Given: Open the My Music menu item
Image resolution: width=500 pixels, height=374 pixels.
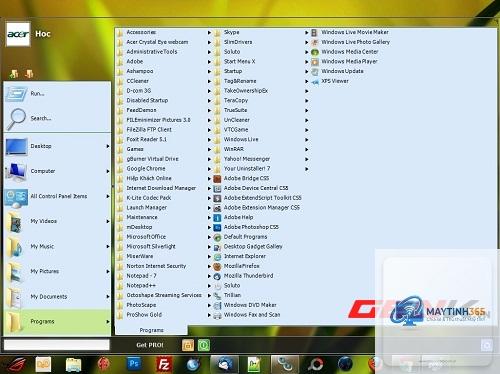Looking at the screenshot, I should (x=57, y=247).
